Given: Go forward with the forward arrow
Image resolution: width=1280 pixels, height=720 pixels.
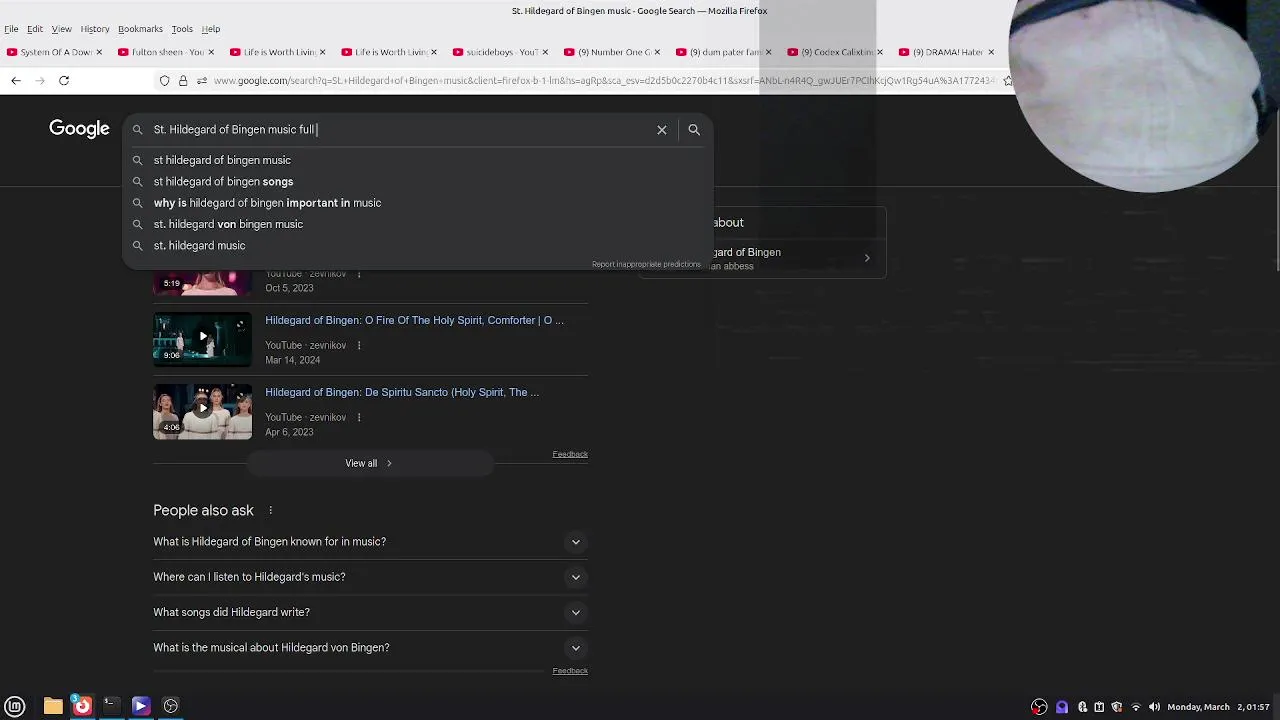Looking at the screenshot, I should tap(40, 80).
